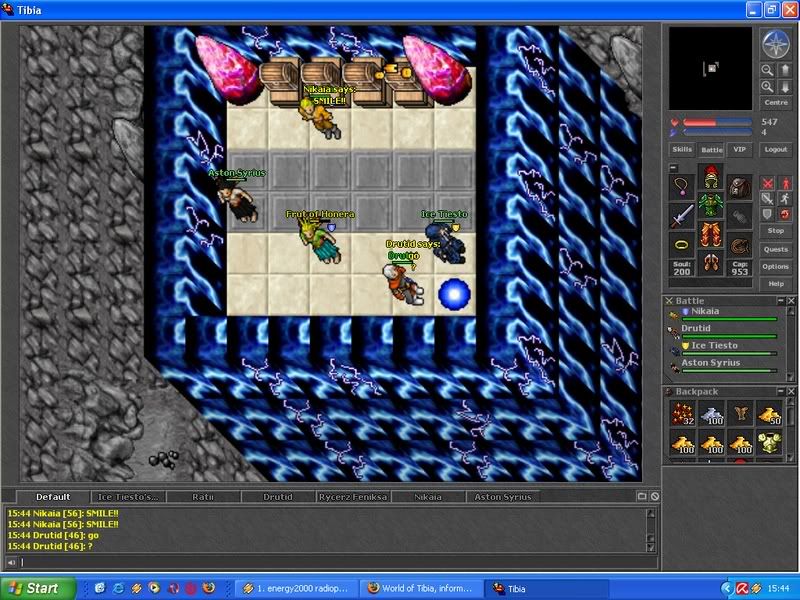The image size is (800, 600).
Task: Enable balanced fight mode
Action: click(767, 198)
